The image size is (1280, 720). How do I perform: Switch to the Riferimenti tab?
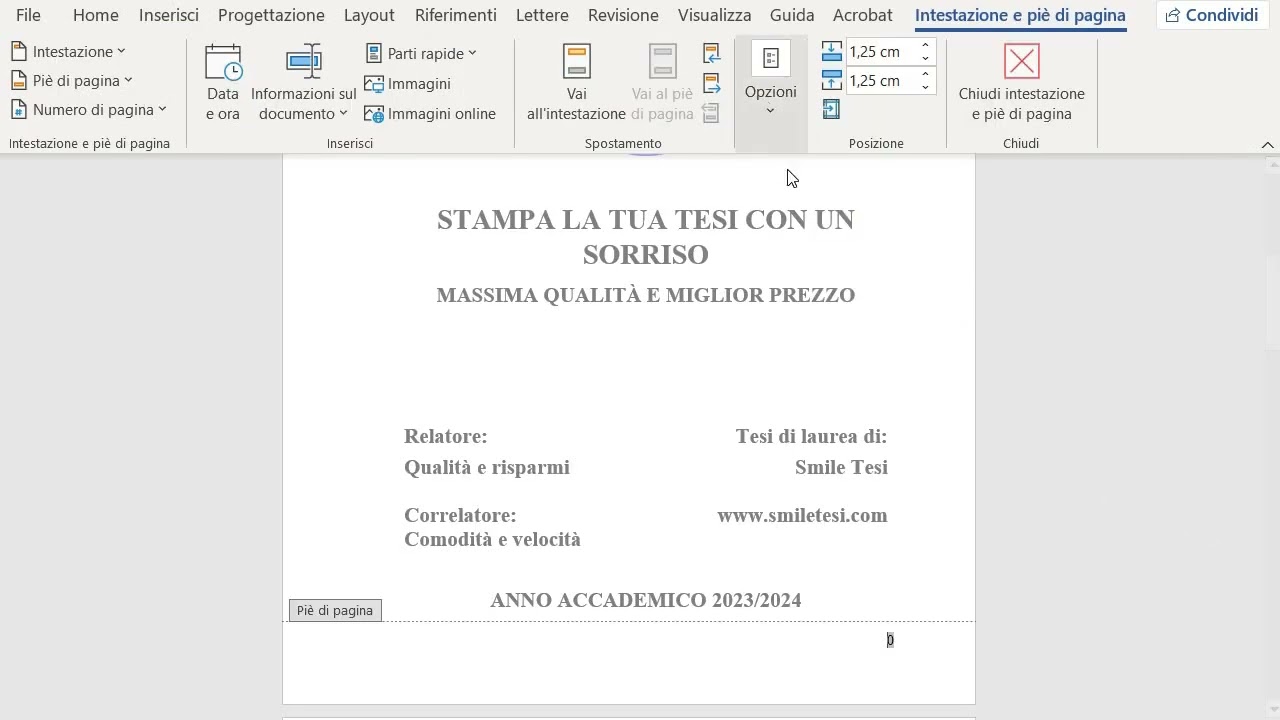coord(456,15)
